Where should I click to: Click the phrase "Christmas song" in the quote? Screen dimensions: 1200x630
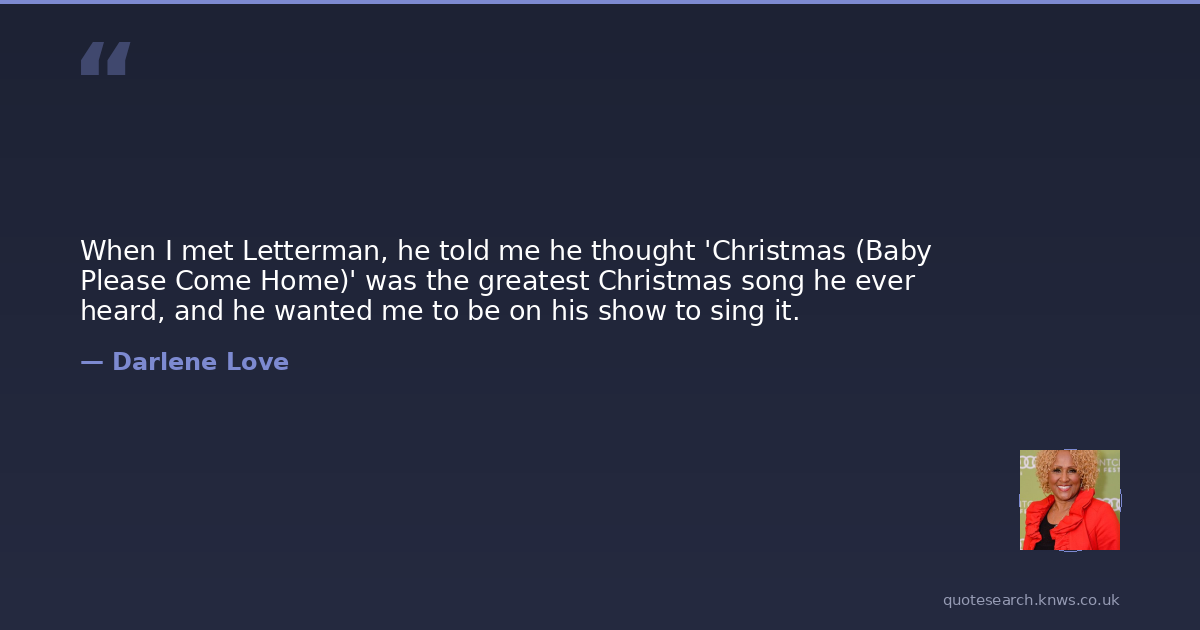702,281
